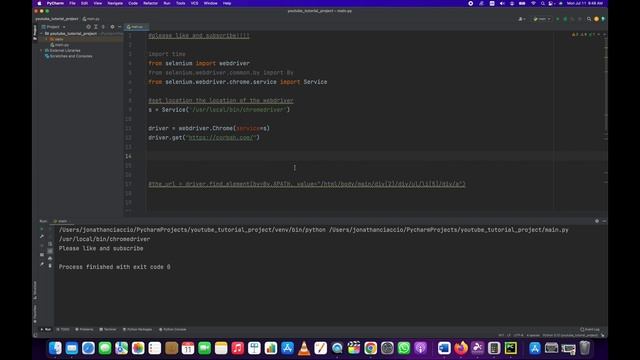
Task: Open the Tools menu
Action: coord(180,3)
